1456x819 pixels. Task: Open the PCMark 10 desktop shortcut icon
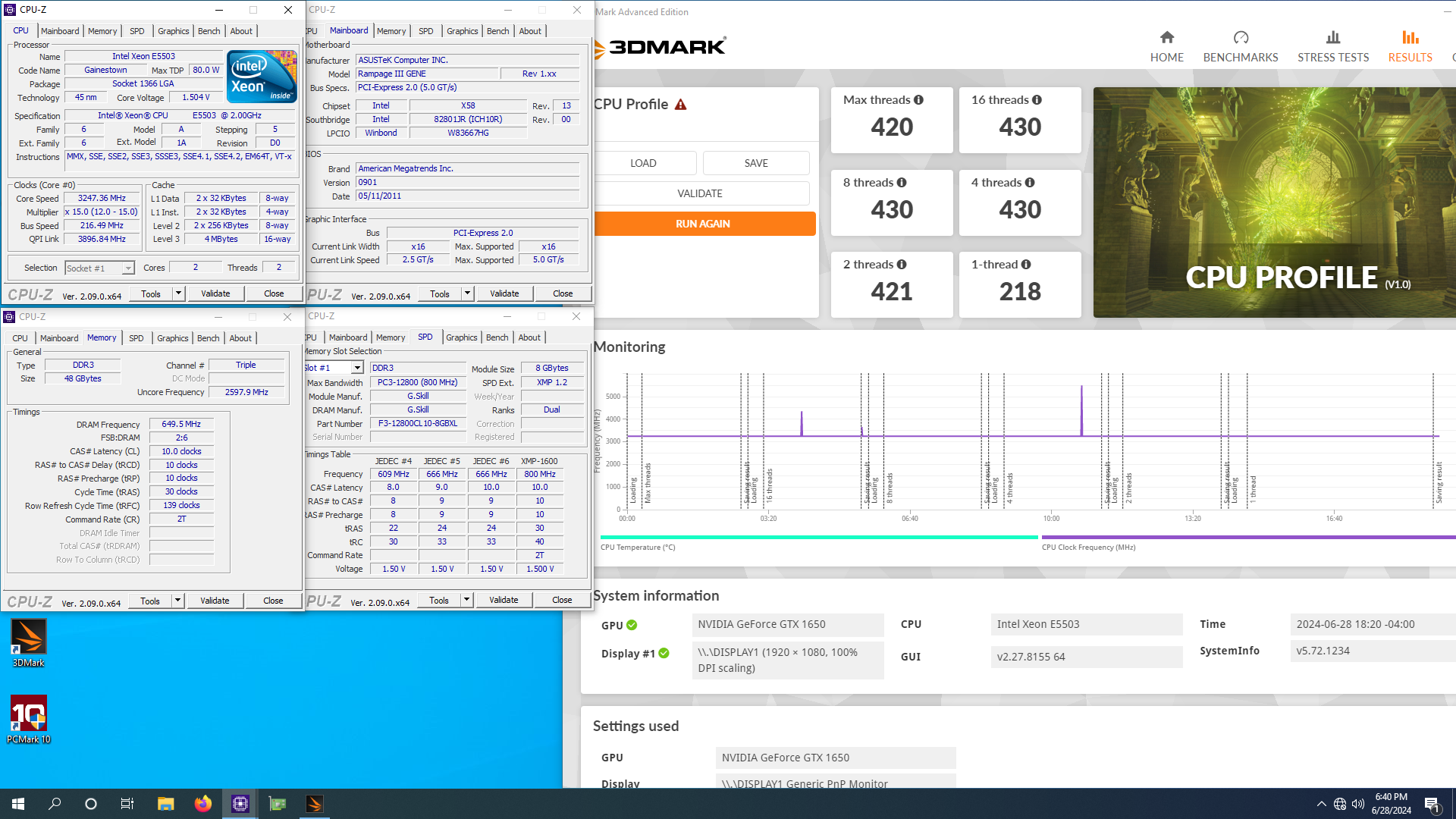[x=28, y=720]
